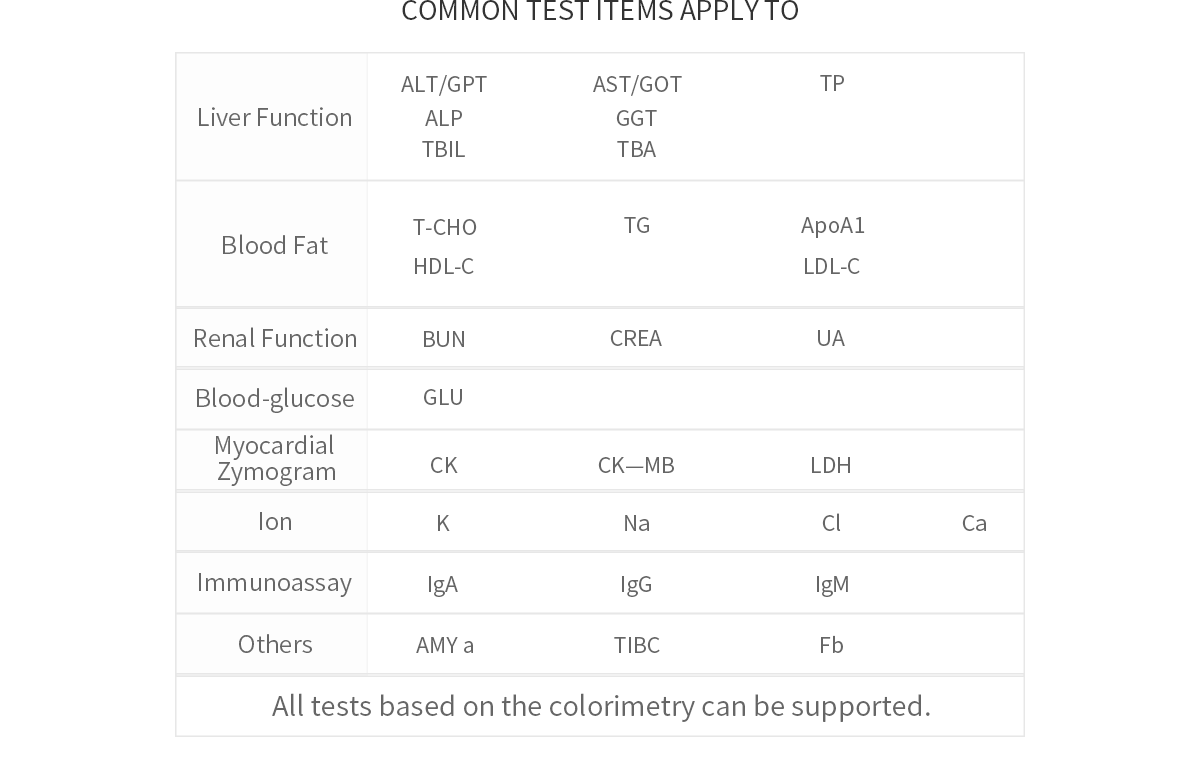Click the Common Test Items heading
1200x772 pixels.
600,11
